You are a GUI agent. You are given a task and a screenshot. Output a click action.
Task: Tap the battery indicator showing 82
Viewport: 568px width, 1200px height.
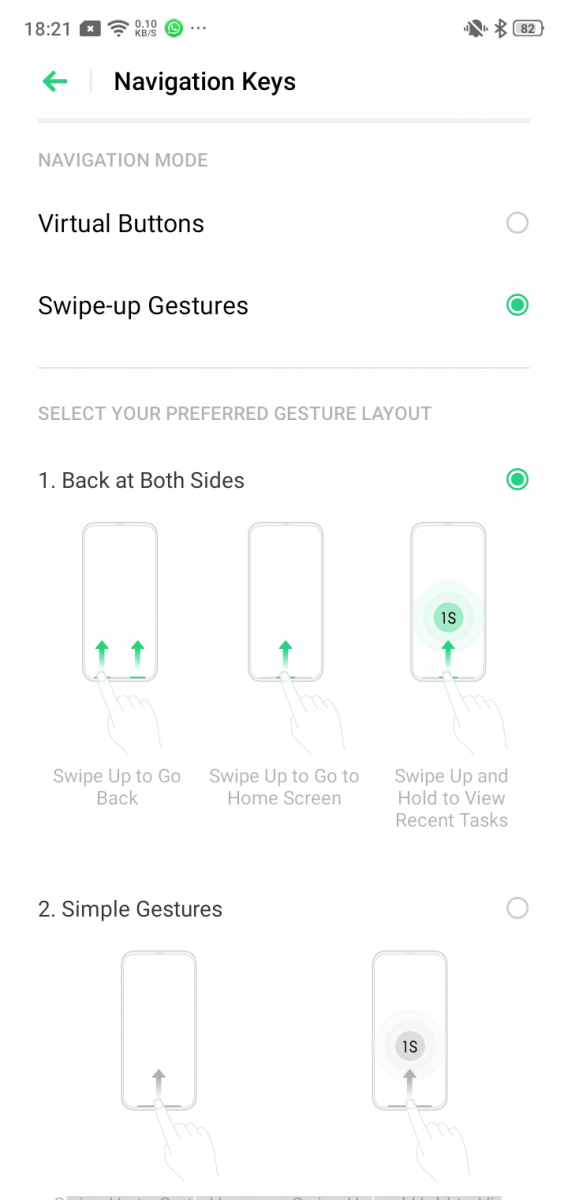coord(528,29)
